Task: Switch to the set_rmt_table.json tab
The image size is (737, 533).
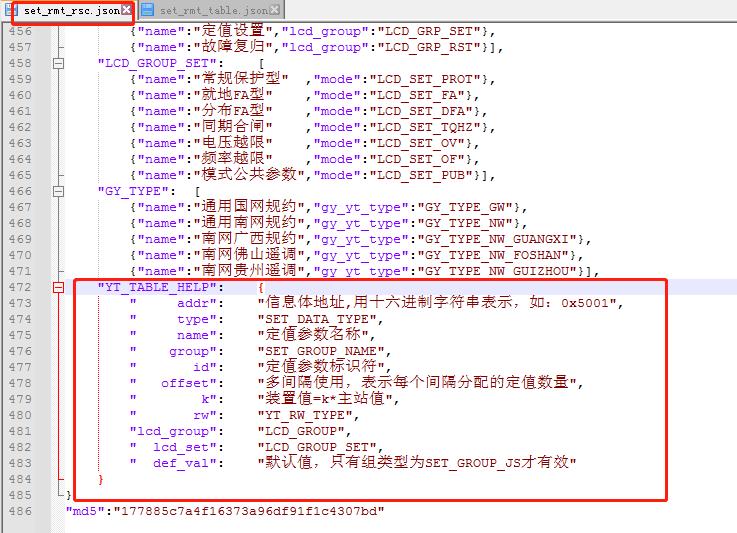Action: coord(213,10)
